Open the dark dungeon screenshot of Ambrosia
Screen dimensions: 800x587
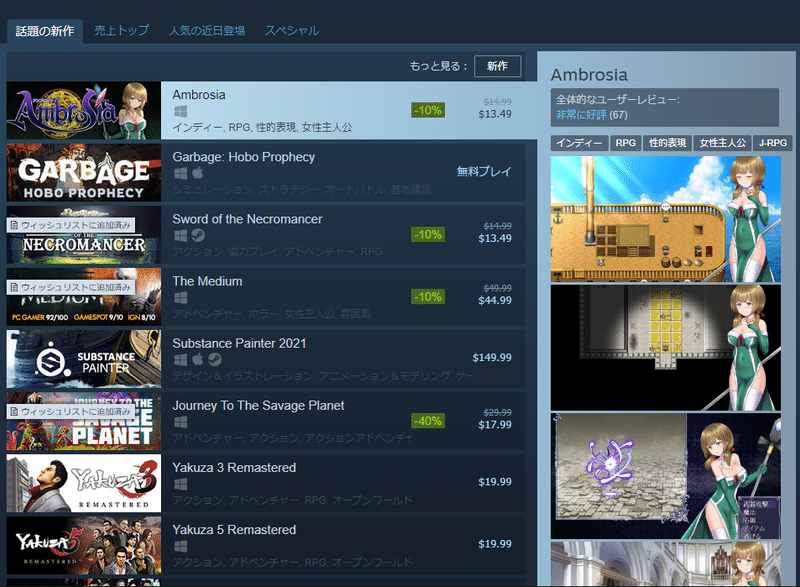click(x=666, y=348)
